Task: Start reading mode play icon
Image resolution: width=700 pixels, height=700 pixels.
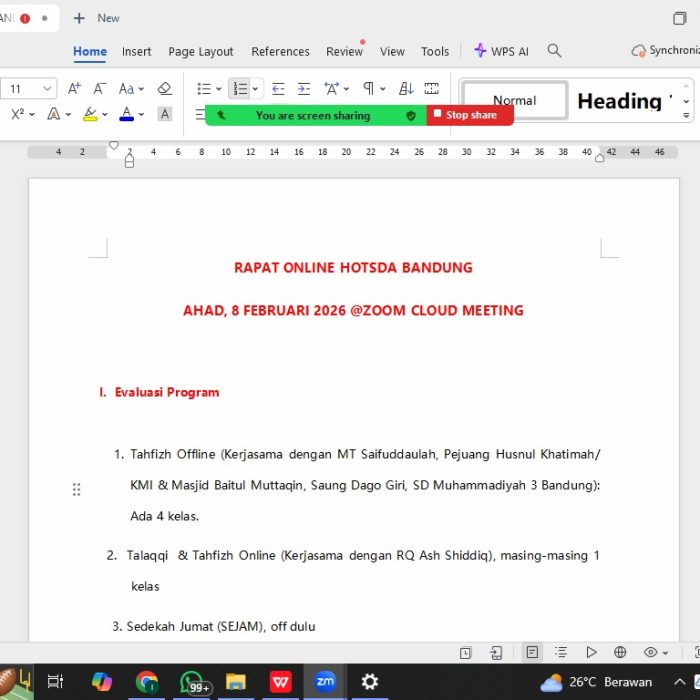Action: click(591, 652)
